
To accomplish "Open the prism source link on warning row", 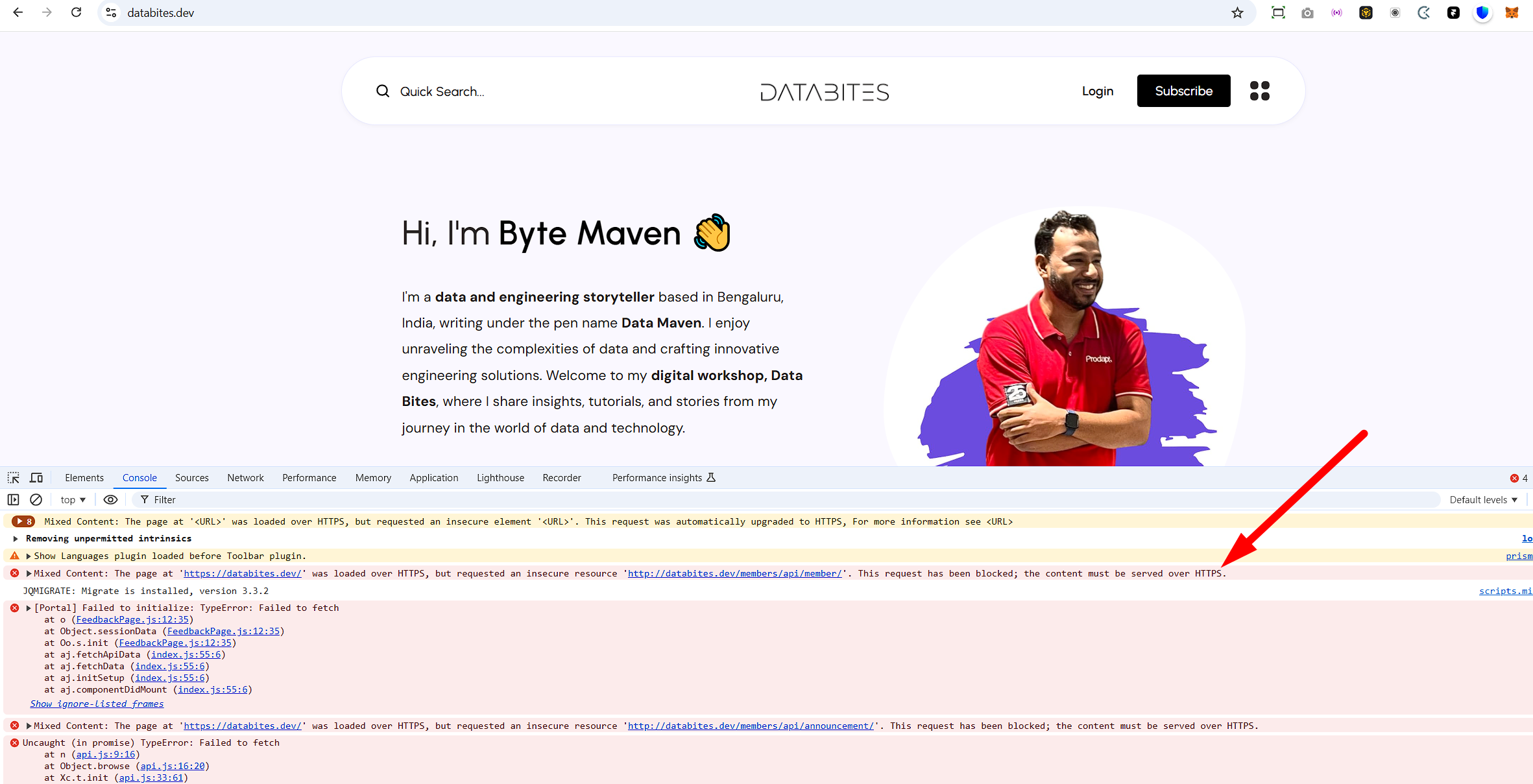I will (x=1519, y=556).
